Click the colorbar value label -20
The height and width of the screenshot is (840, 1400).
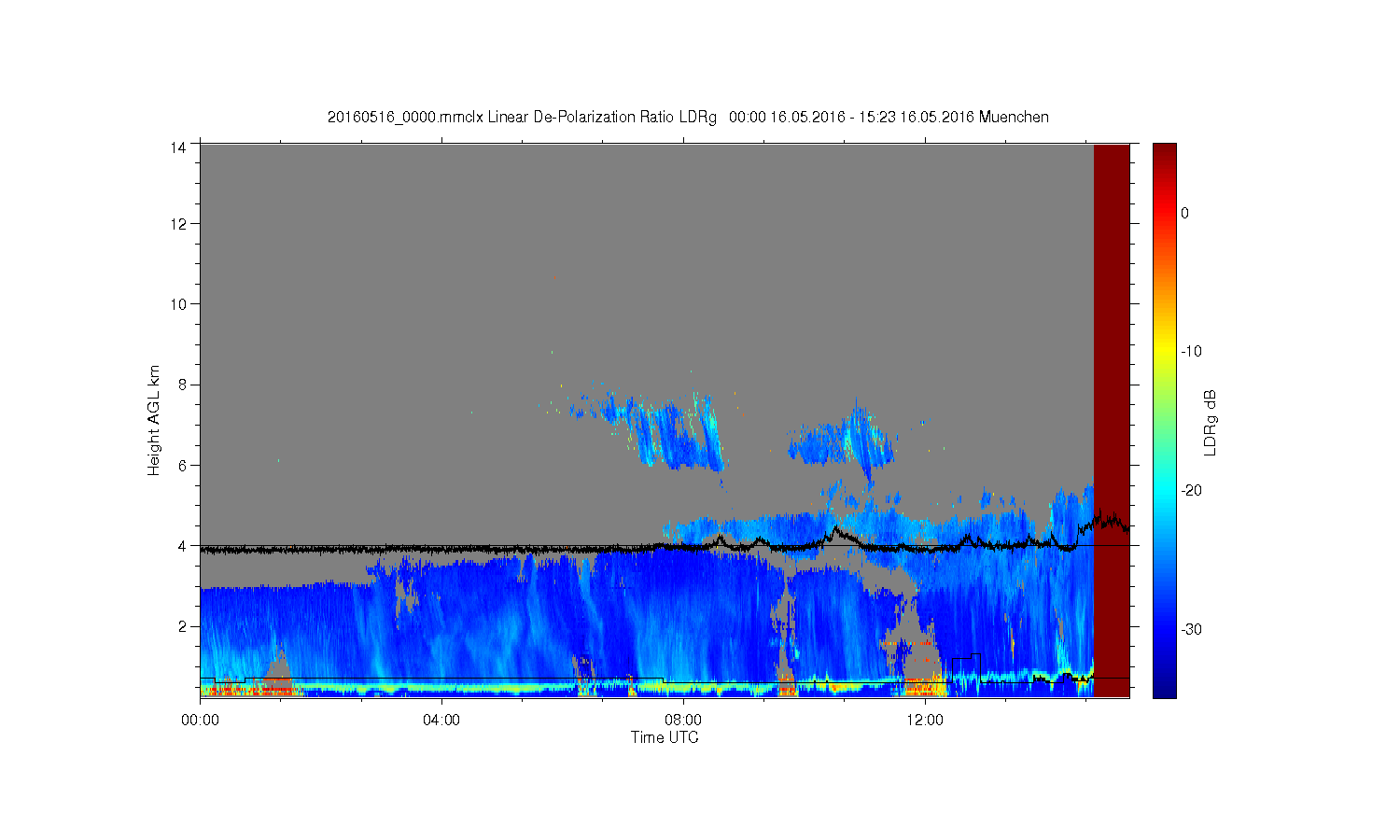point(1191,490)
